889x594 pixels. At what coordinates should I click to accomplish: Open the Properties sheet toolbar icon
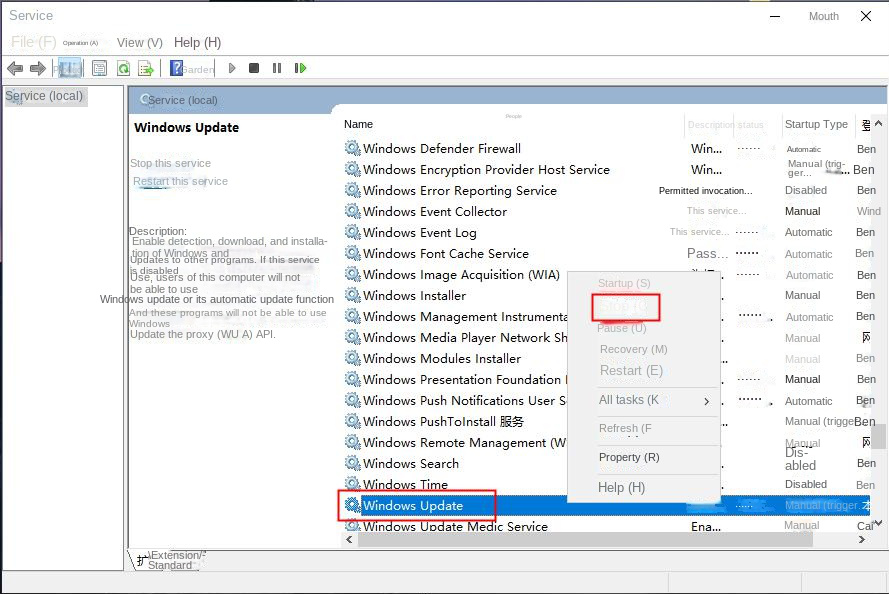click(x=99, y=68)
